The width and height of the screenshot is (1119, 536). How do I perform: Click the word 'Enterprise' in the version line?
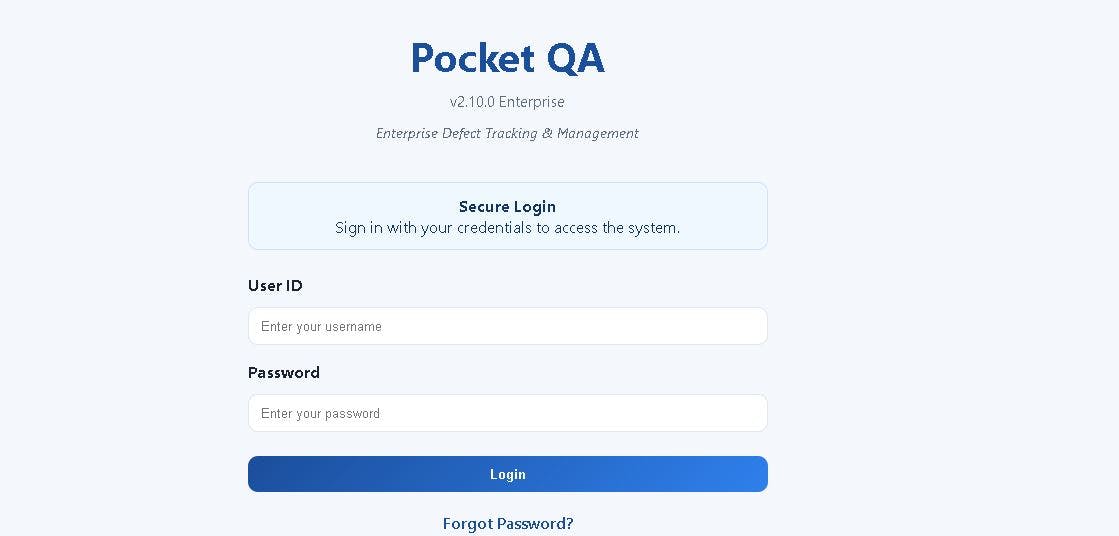point(532,102)
